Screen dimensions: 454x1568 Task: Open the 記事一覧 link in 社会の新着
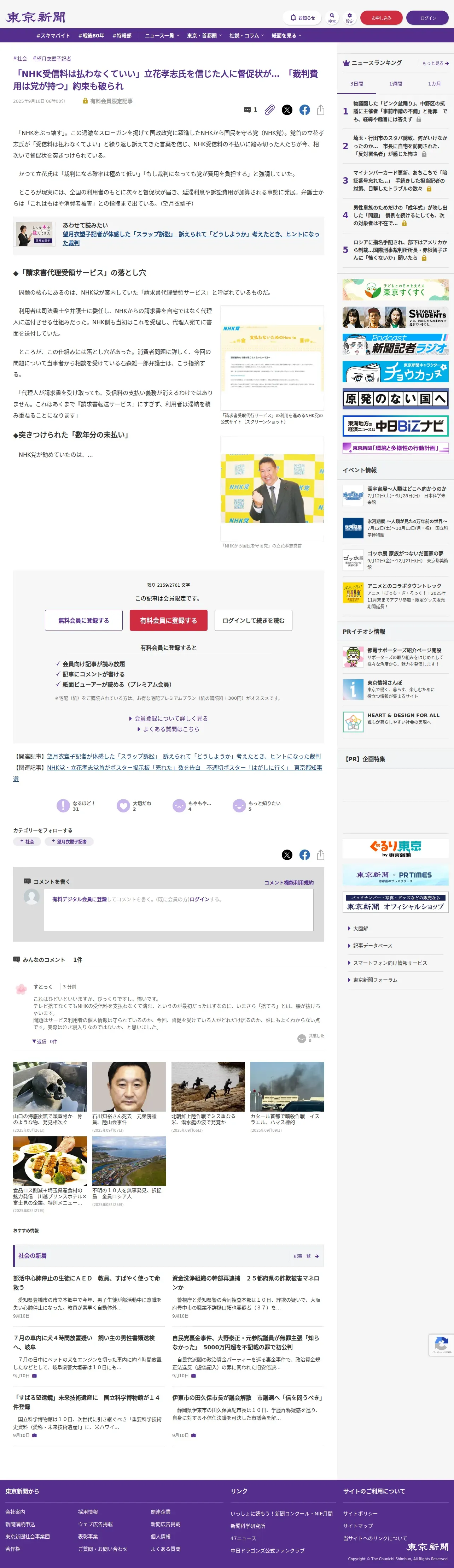click(x=306, y=1256)
